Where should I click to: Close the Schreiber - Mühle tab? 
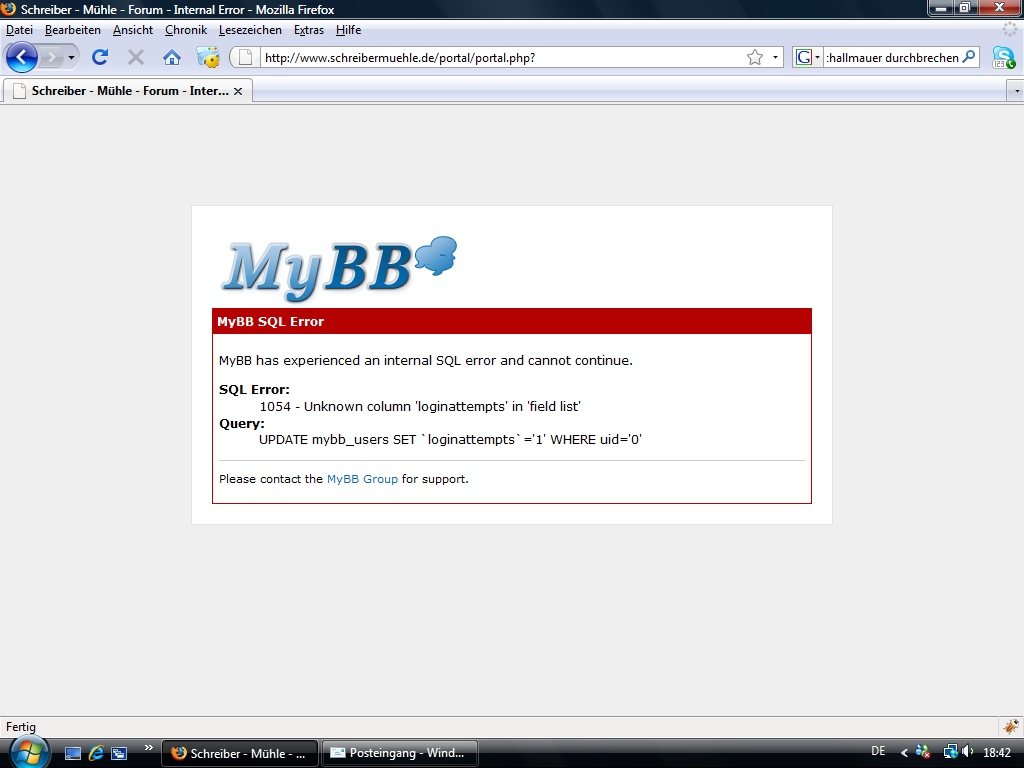(238, 91)
